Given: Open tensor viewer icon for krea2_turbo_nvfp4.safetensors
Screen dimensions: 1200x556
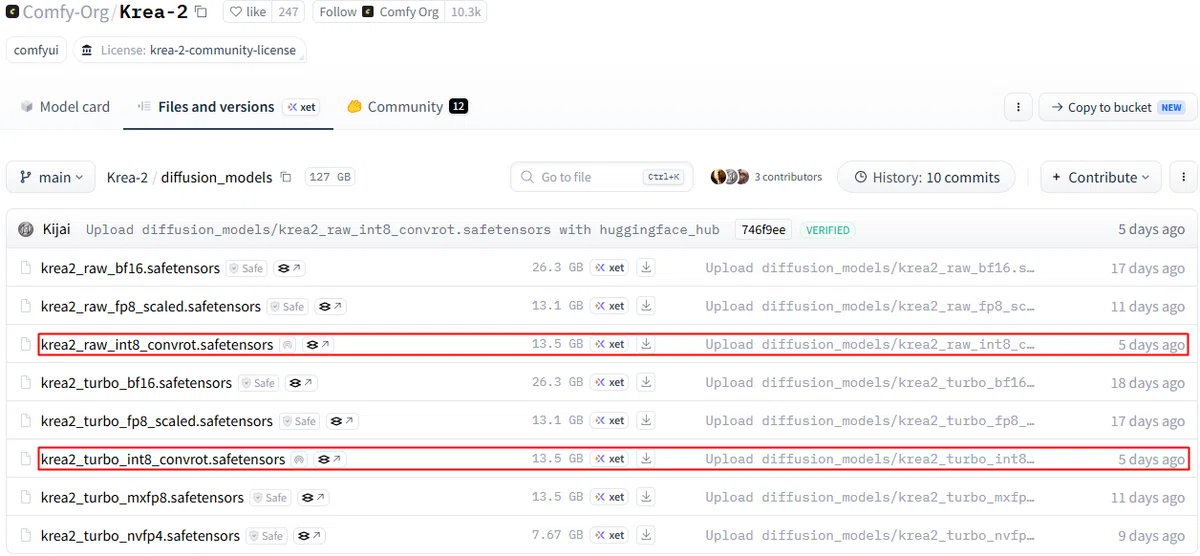Looking at the screenshot, I should [310, 536].
